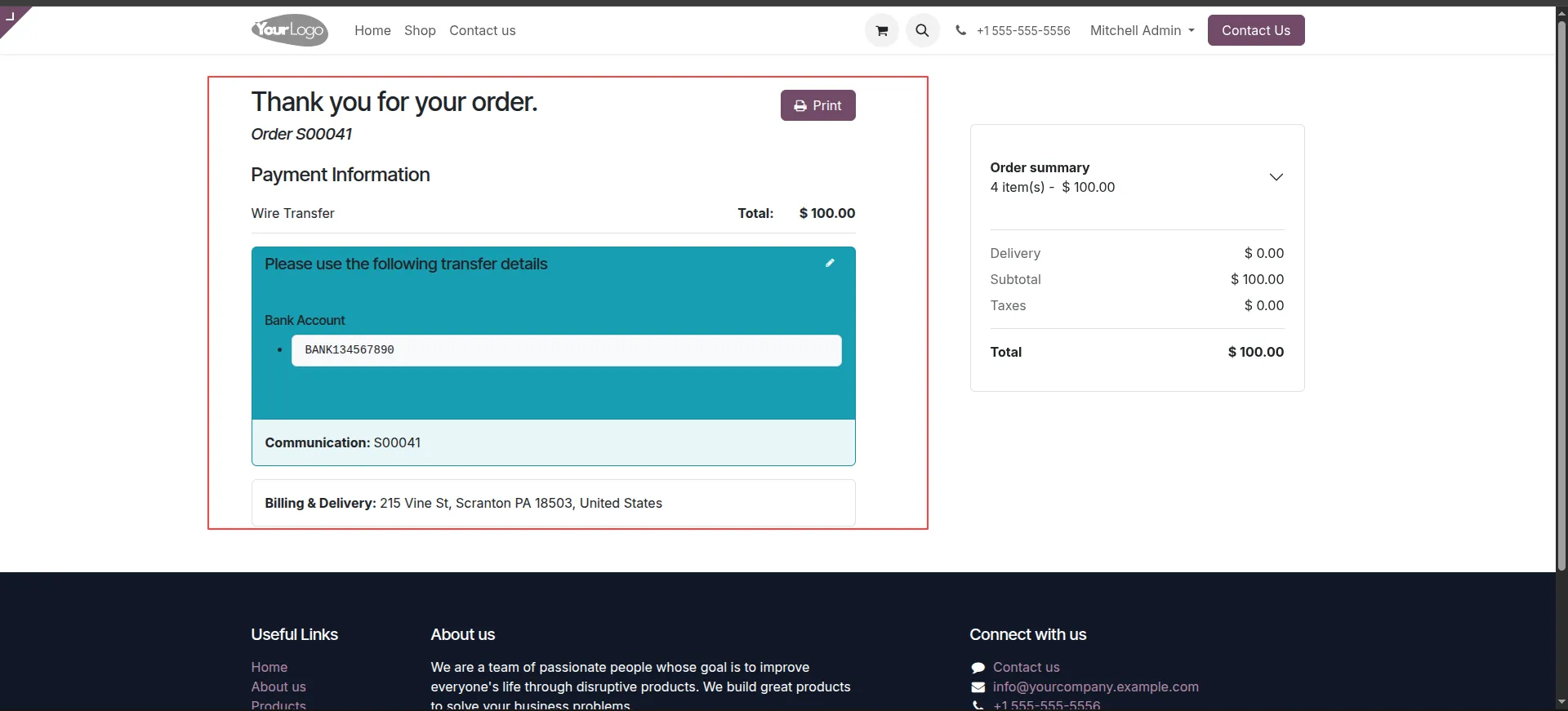1568x711 pixels.
Task: Click the envelope icon in the footer
Action: coord(978,687)
